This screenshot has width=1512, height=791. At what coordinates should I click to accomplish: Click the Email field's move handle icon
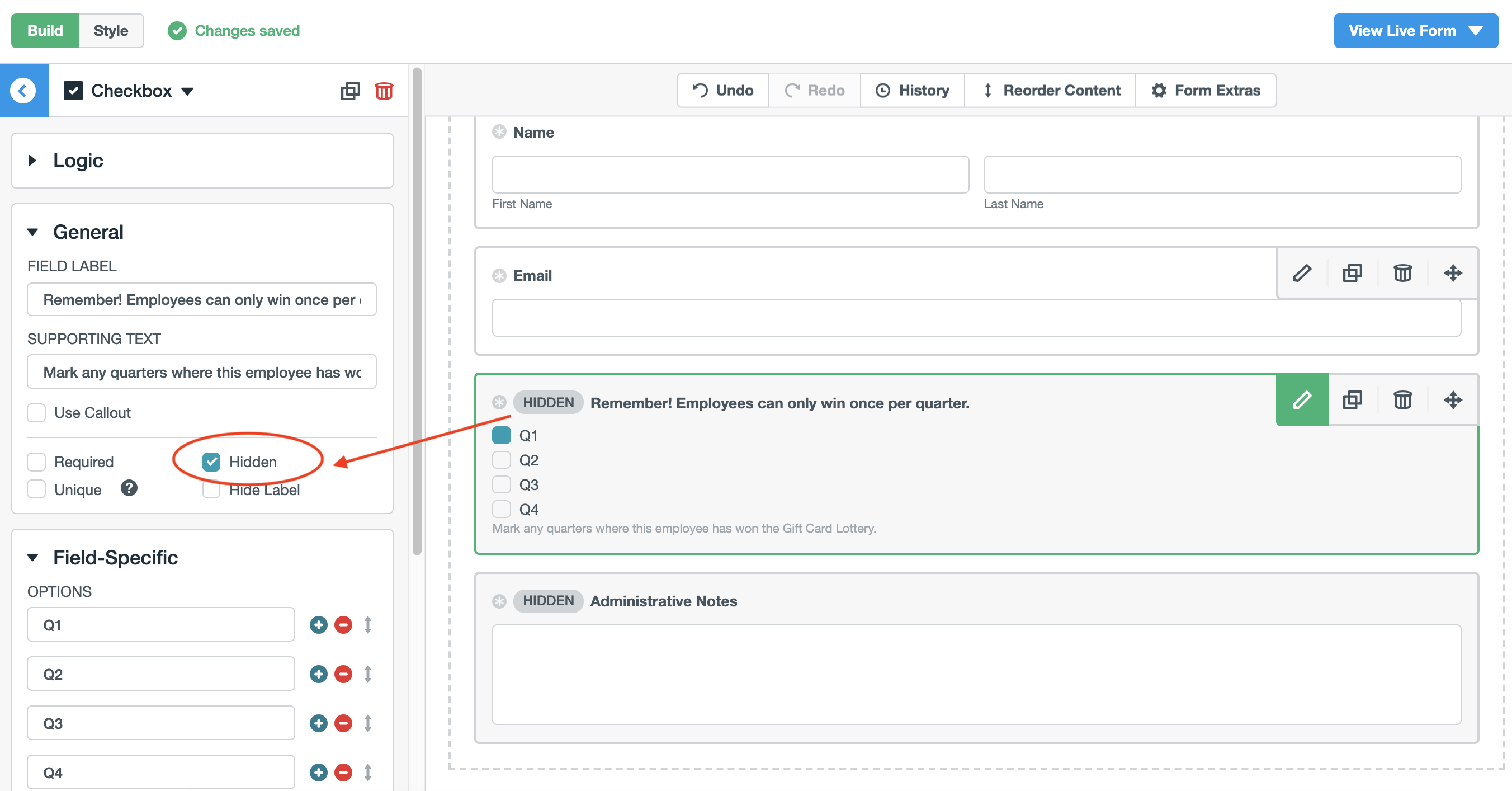(1453, 273)
